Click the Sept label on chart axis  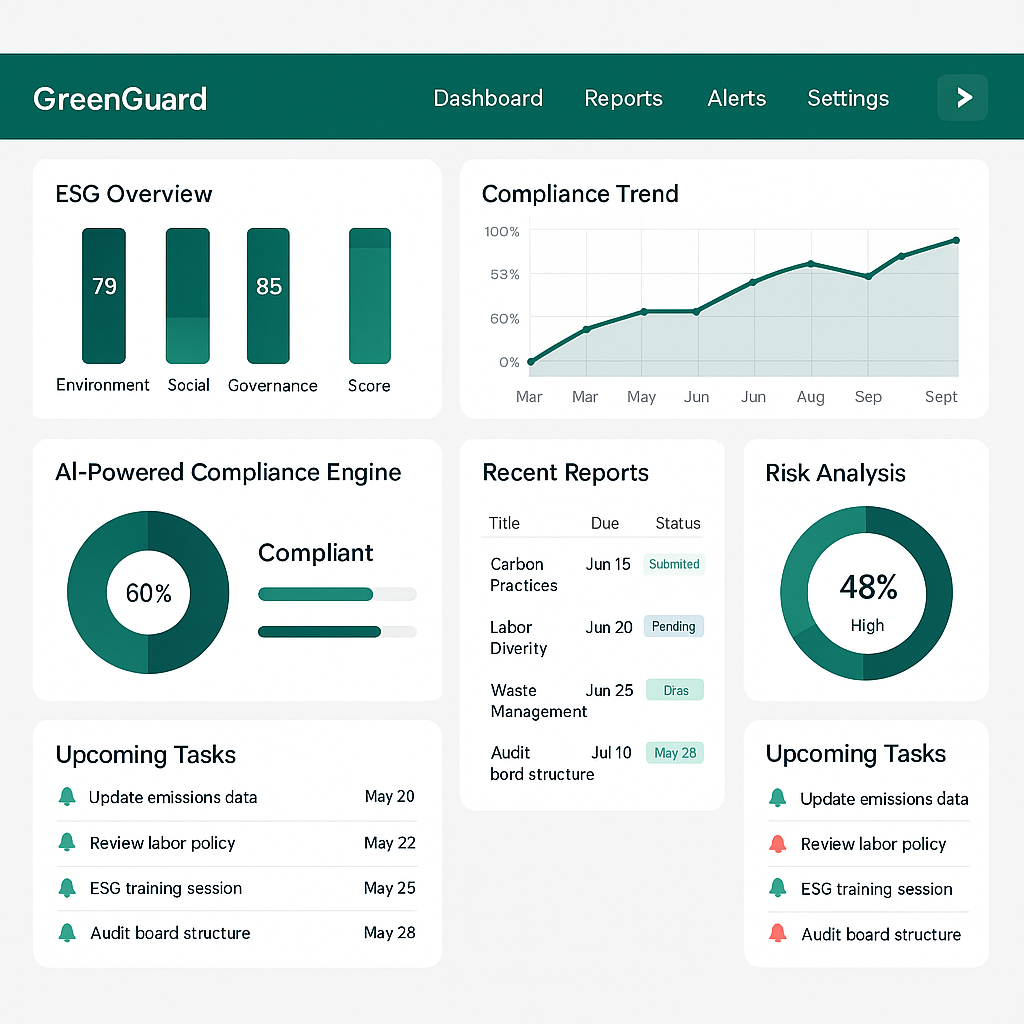941,397
